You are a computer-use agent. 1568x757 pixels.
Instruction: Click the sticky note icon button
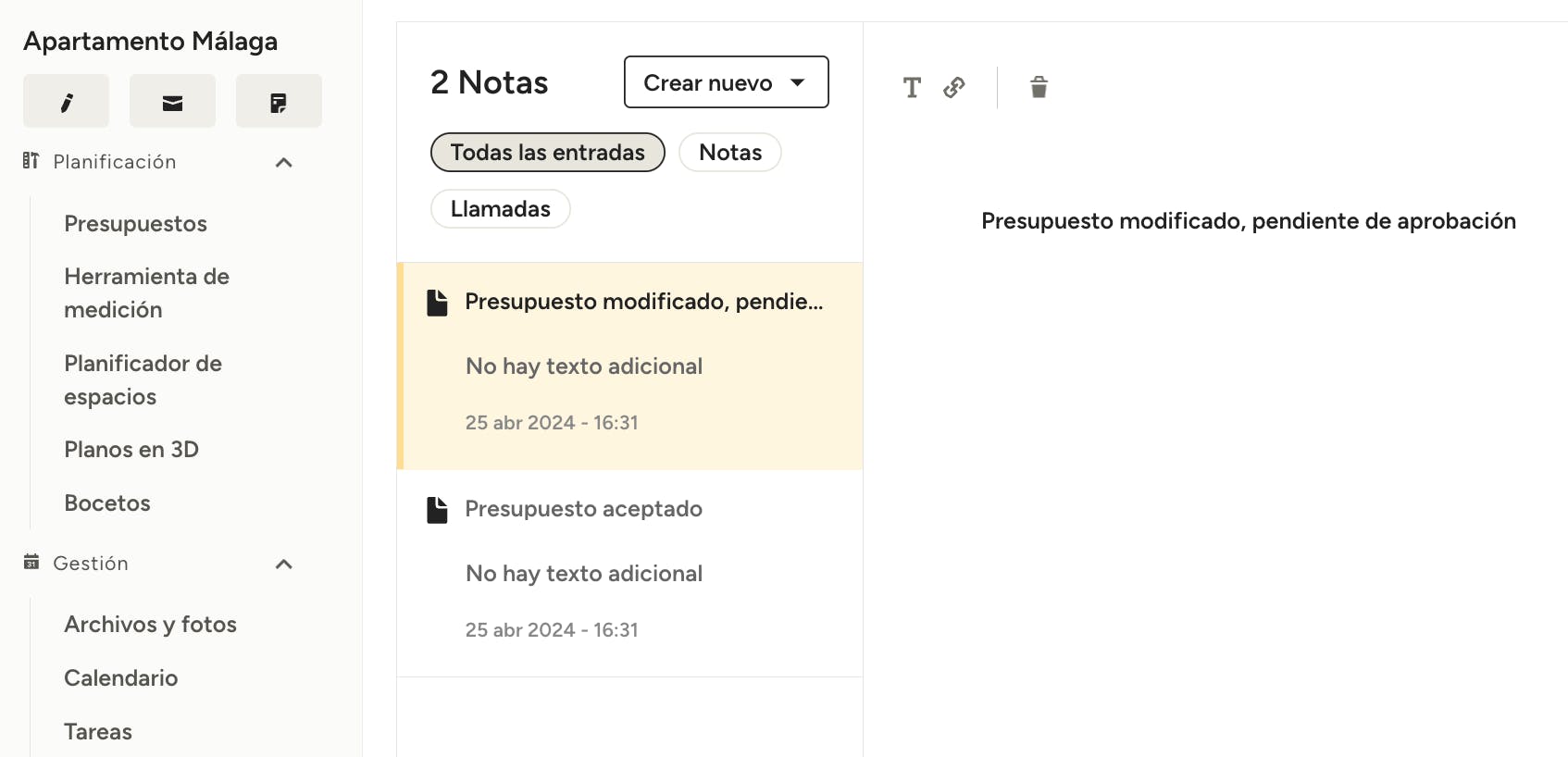click(279, 101)
